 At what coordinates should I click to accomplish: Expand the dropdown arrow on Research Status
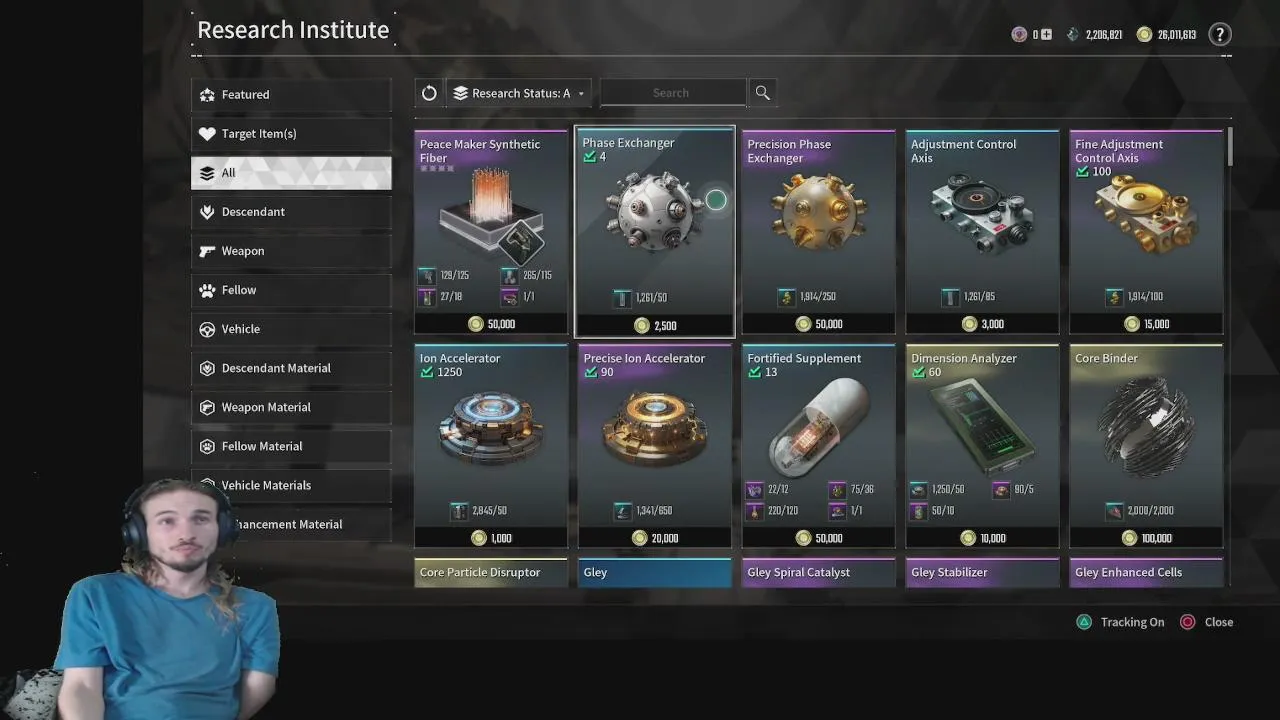[581, 94]
